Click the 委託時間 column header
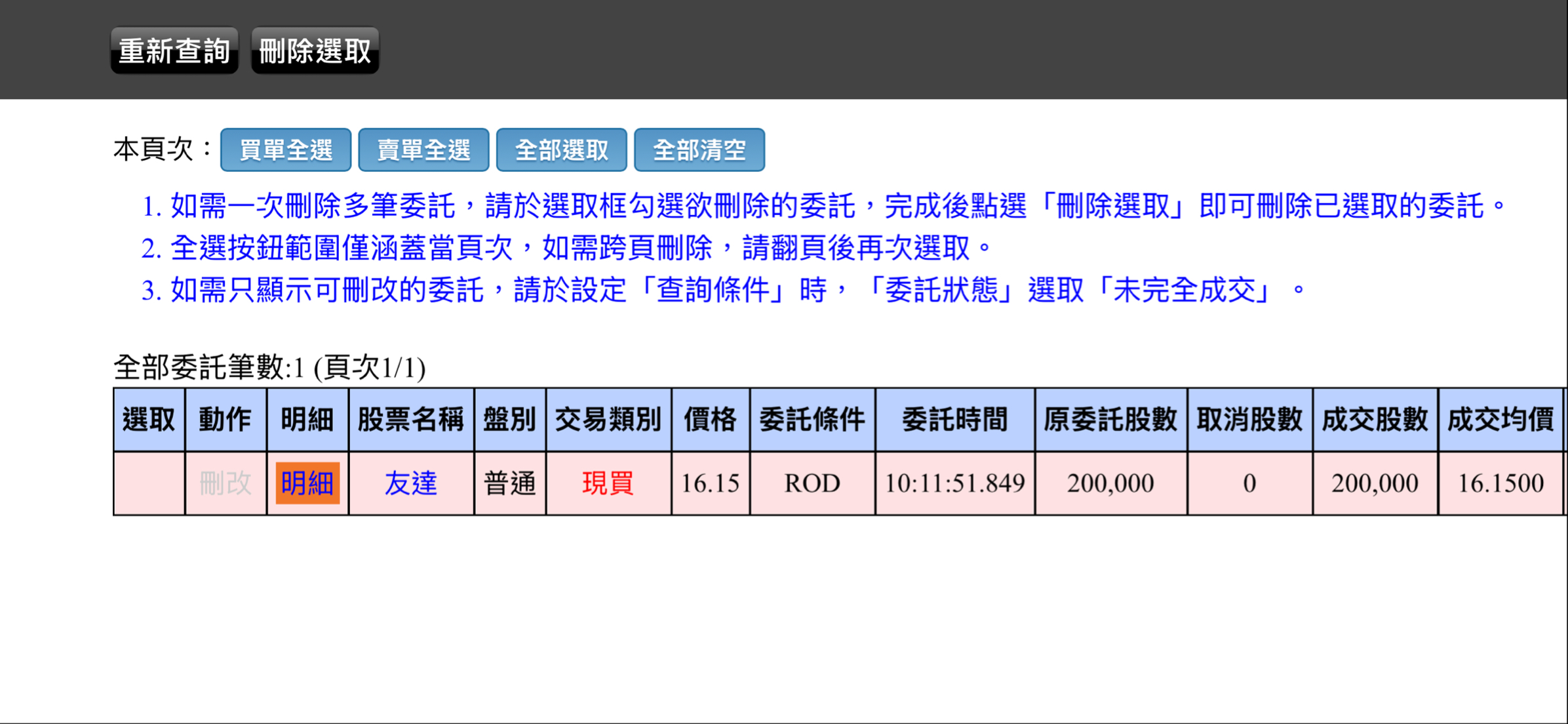1568x724 pixels. click(x=954, y=420)
